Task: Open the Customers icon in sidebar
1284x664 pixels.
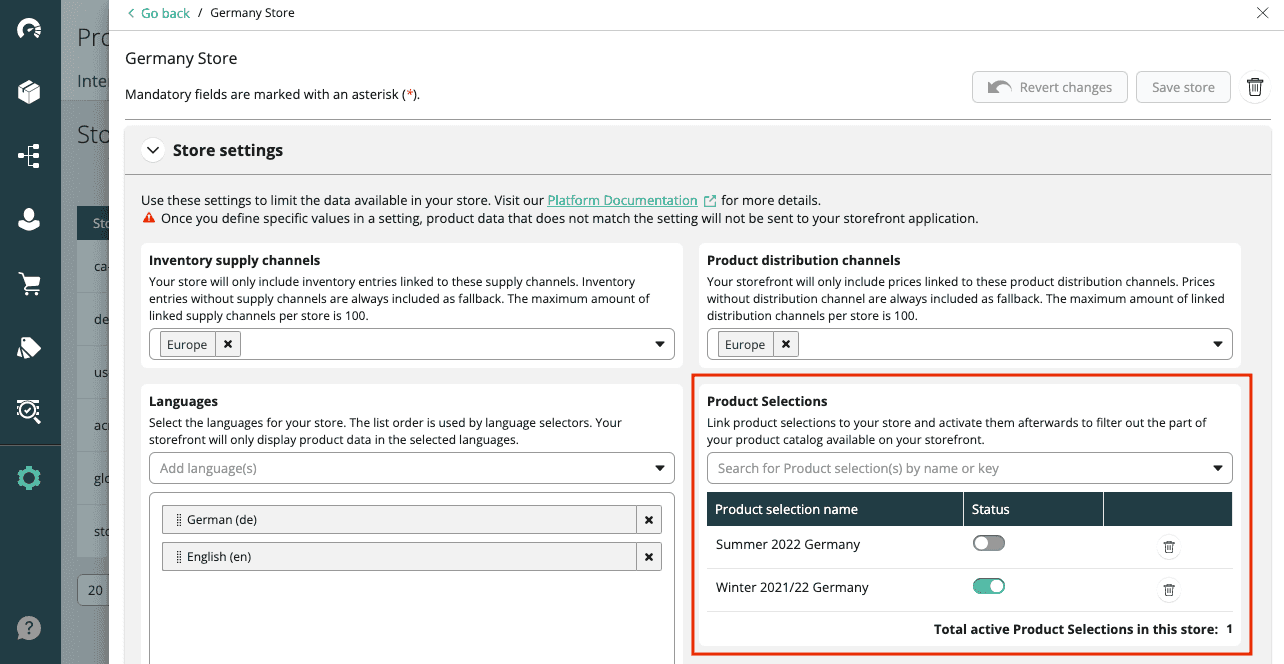Action: [x=29, y=220]
